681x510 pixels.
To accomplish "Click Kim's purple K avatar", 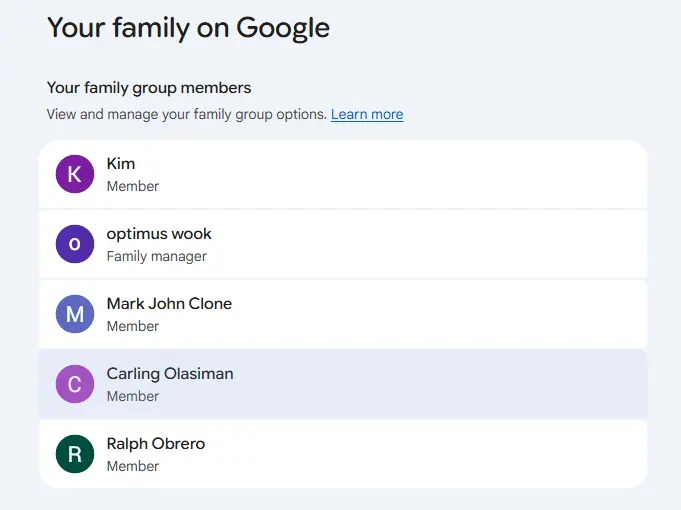I will click(75, 174).
